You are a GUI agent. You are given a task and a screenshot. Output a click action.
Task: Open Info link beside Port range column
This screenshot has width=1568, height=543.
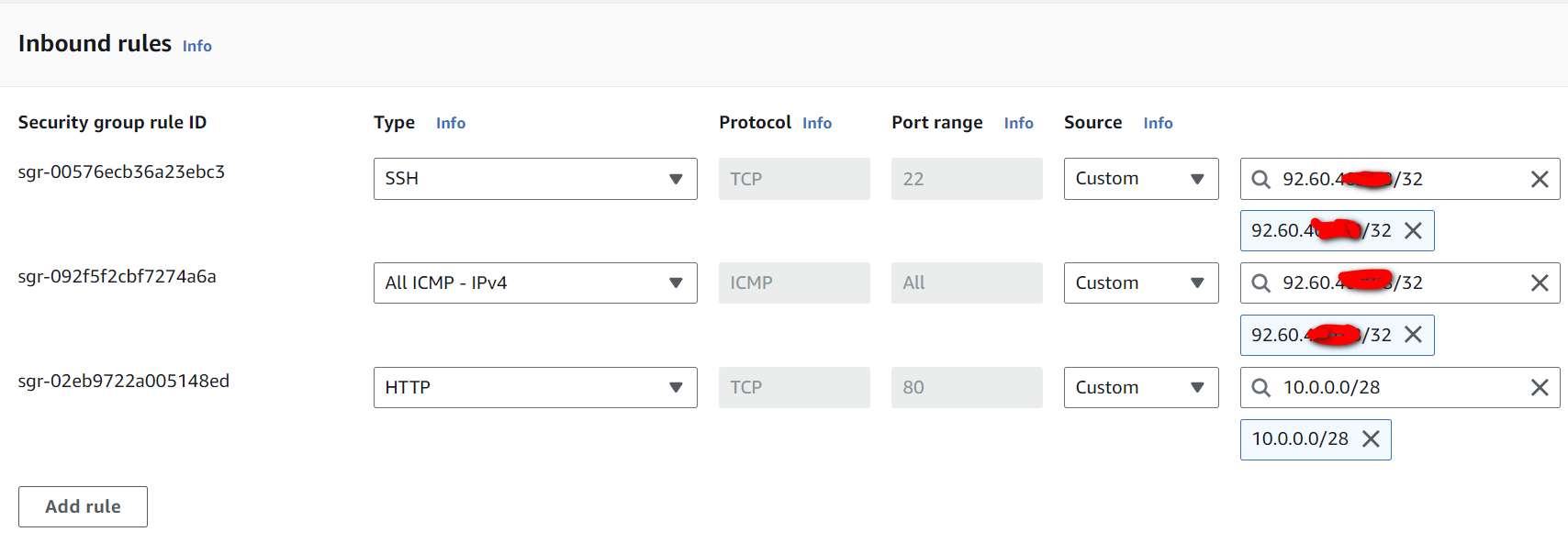(x=1018, y=123)
